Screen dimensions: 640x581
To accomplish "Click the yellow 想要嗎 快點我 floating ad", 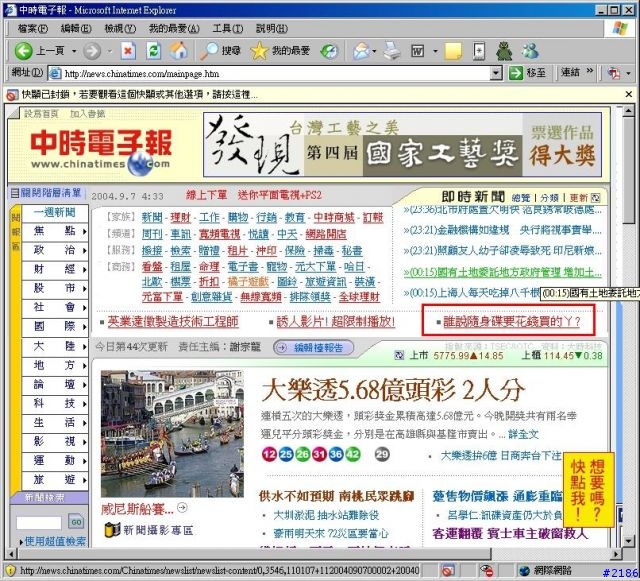I will (588, 490).
